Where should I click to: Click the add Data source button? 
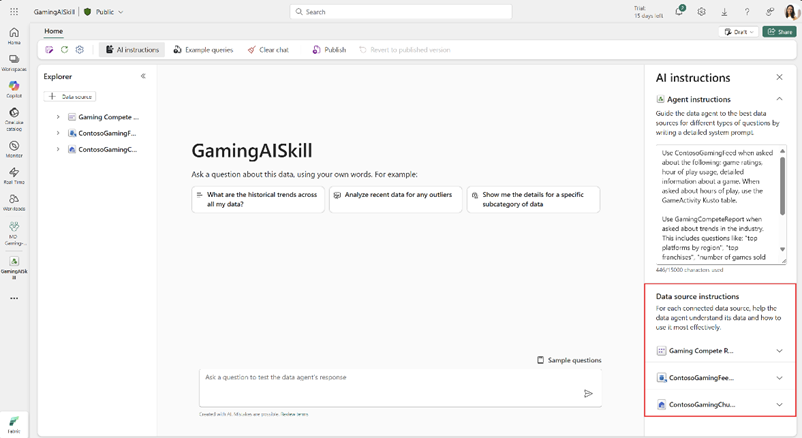click(x=70, y=97)
